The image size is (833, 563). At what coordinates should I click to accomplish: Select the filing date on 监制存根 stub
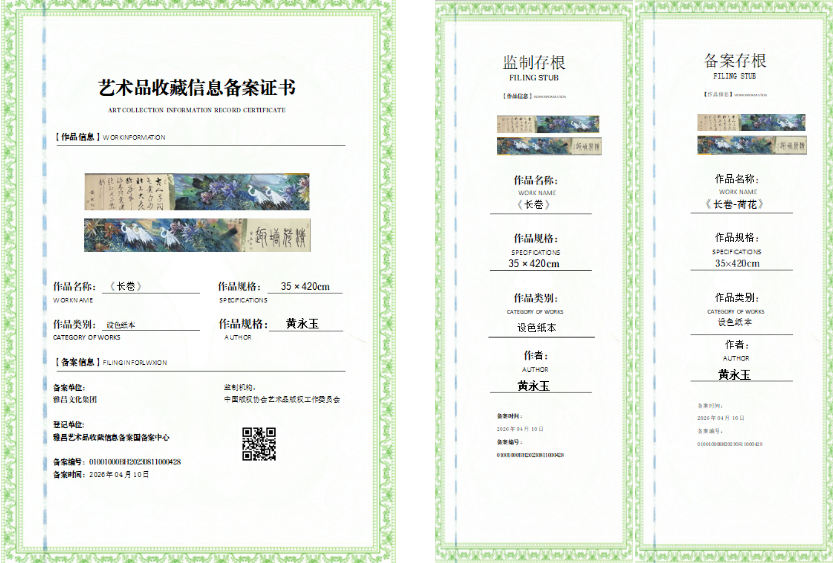click(x=520, y=429)
